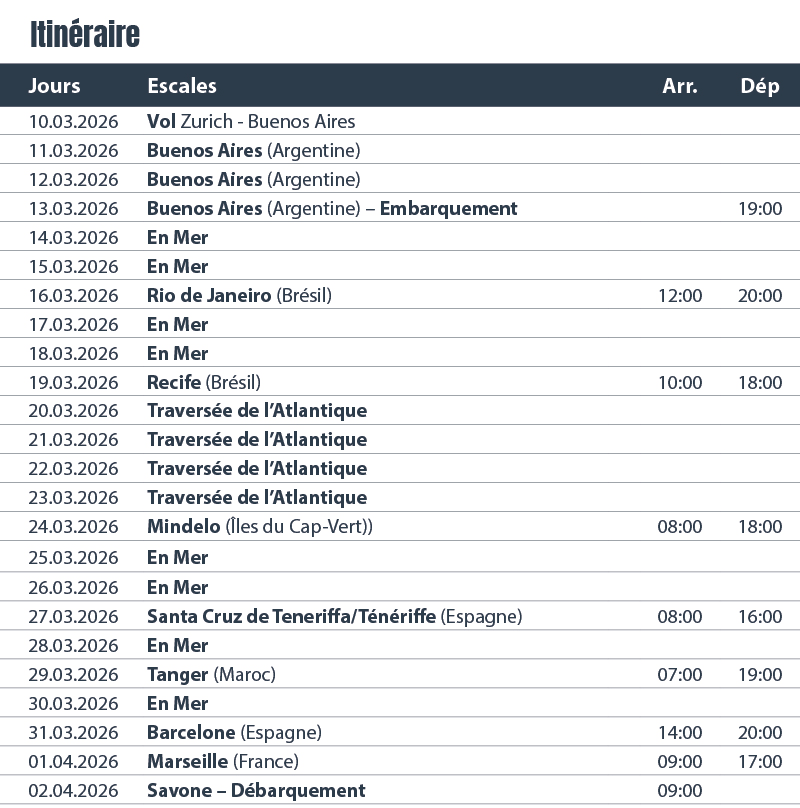This screenshot has height=808, width=800.
Task: Select the Savone – Débarquement entry
Action: (x=256, y=791)
